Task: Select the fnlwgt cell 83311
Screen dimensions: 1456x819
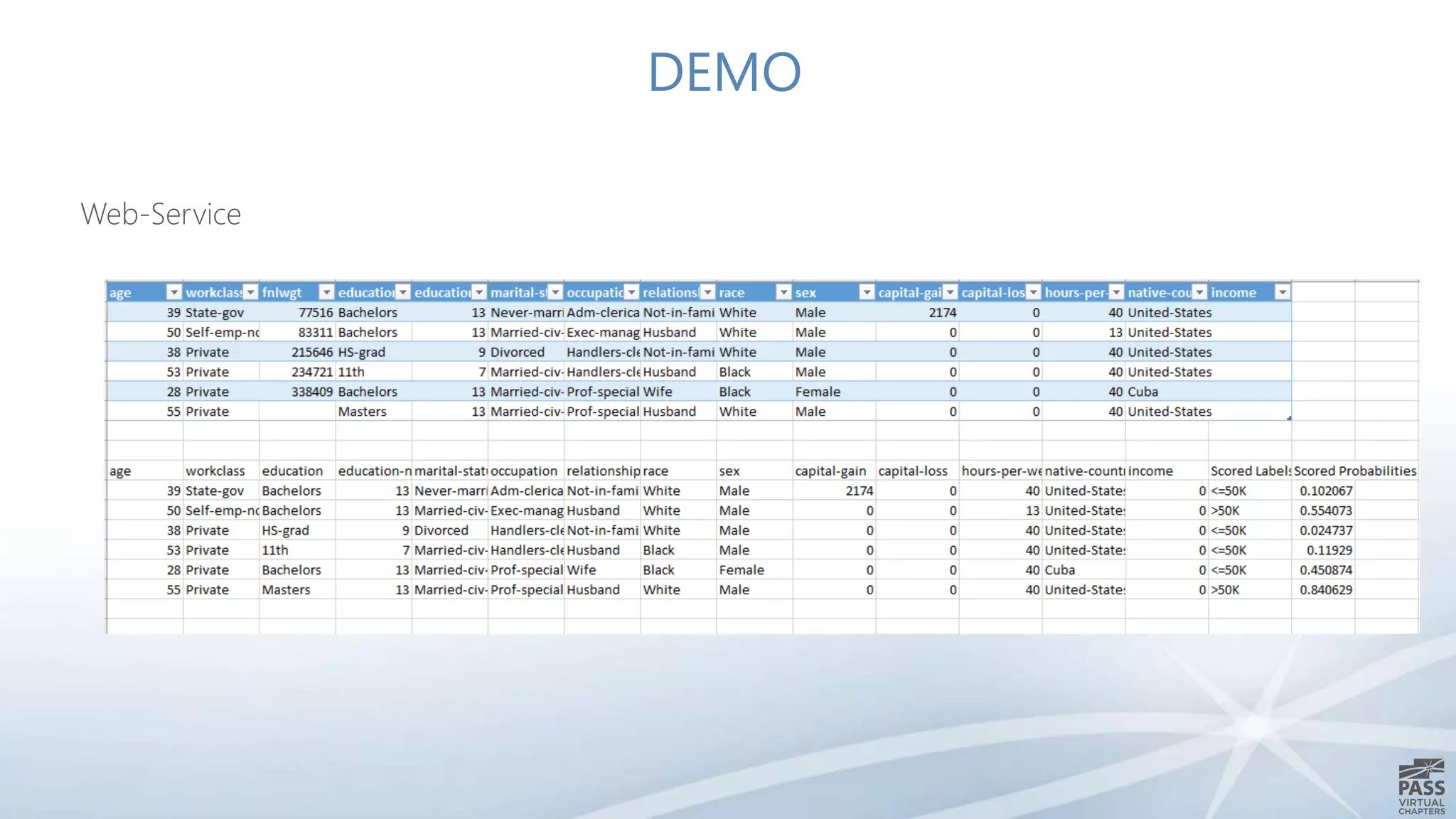Action: [x=297, y=332]
